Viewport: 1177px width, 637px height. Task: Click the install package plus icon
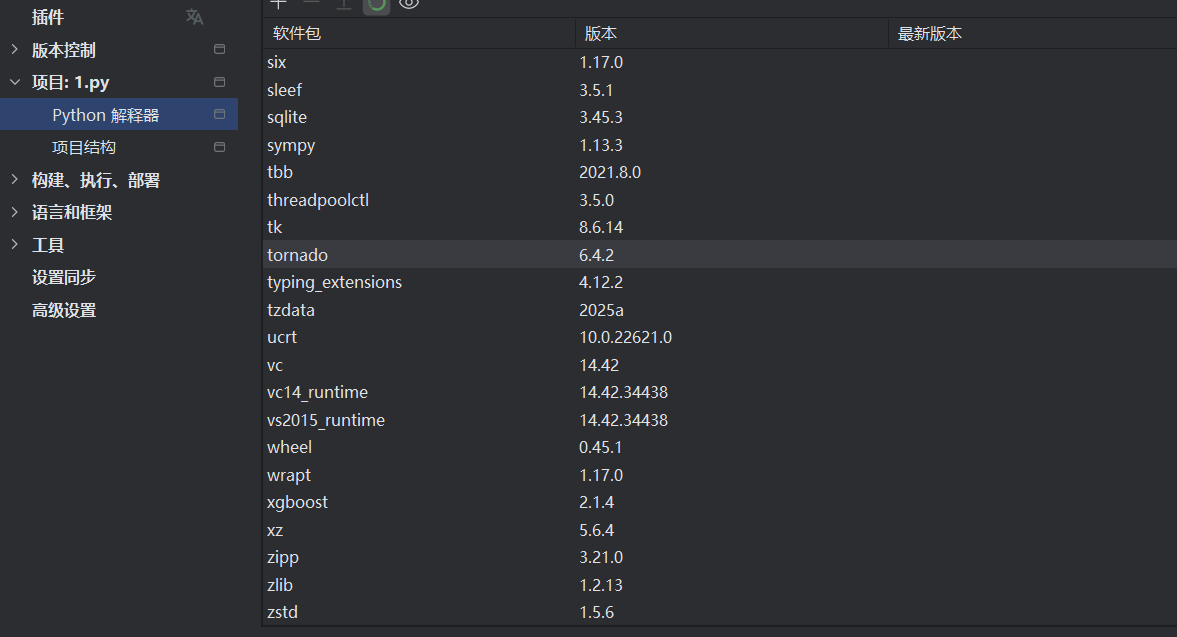click(278, 5)
